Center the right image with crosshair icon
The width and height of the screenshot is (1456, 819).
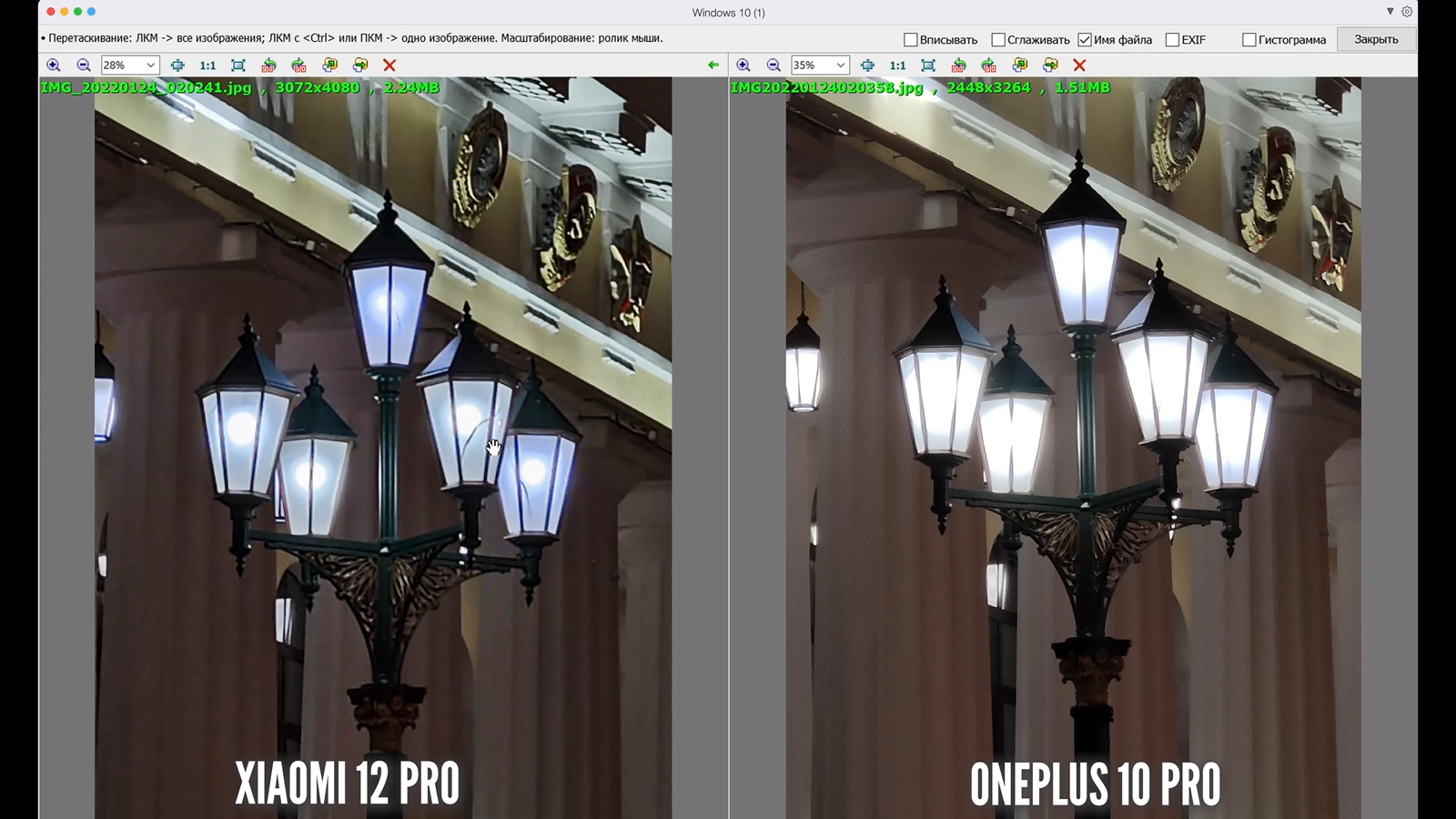coord(867,66)
